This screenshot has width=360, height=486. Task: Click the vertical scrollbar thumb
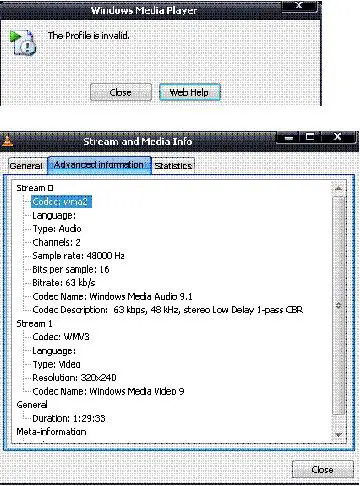(339, 305)
